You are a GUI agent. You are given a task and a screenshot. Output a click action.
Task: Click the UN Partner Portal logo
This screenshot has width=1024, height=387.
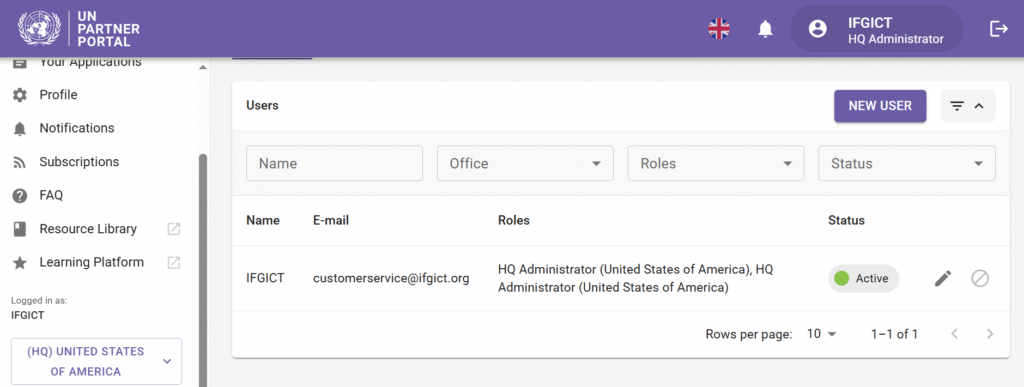(x=79, y=29)
